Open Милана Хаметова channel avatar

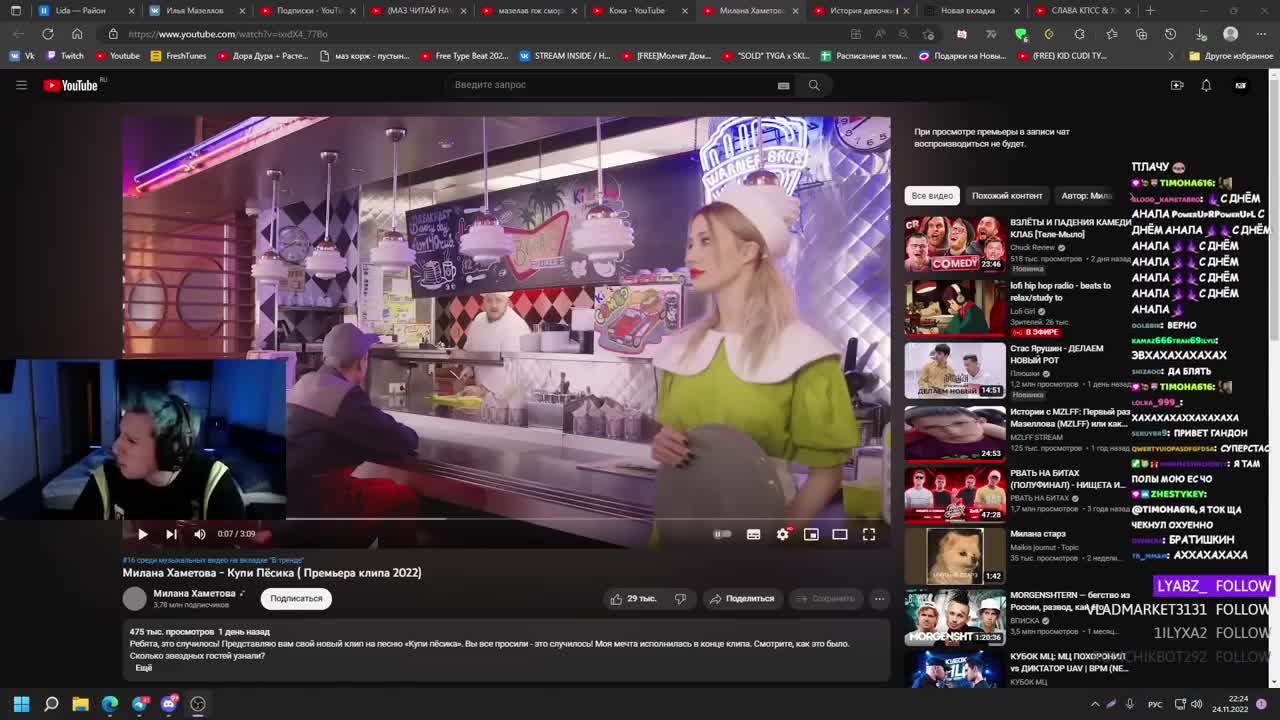134,598
